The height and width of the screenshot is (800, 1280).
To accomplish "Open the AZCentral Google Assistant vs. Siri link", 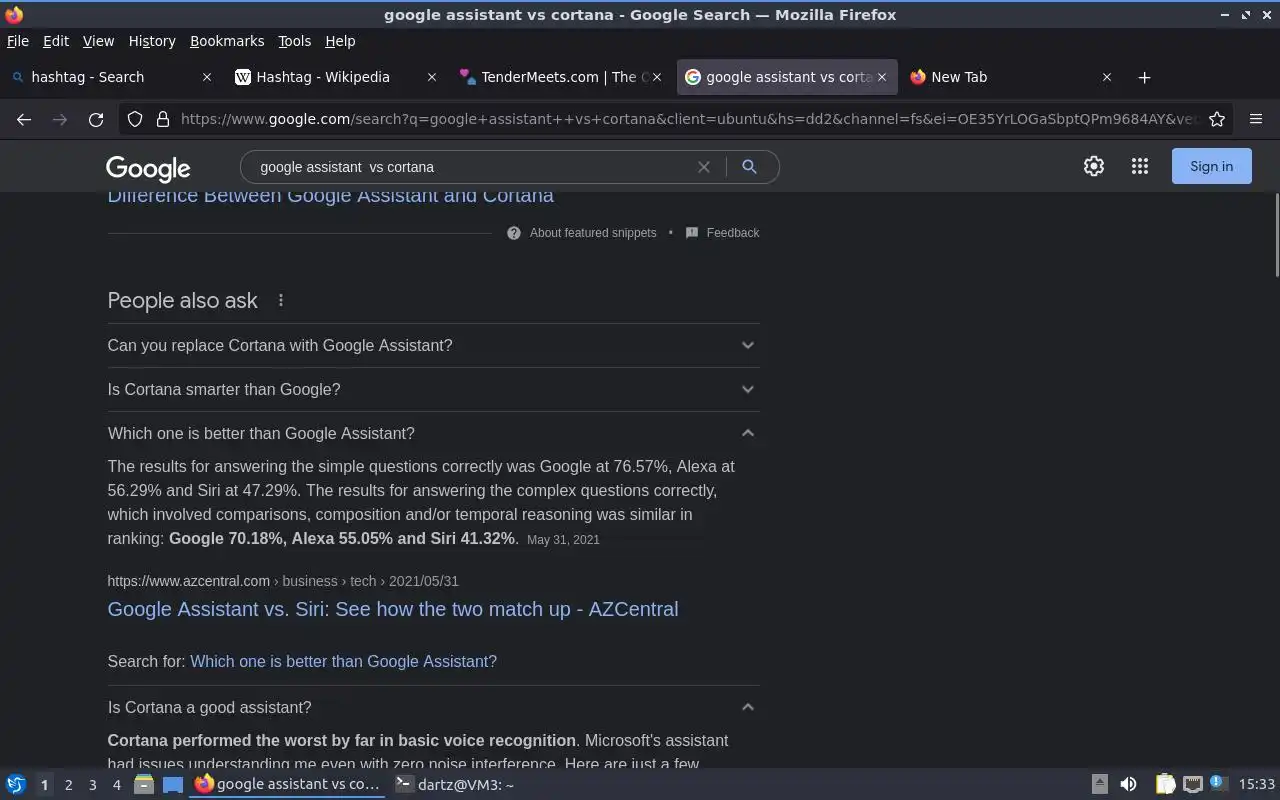I will click(x=393, y=609).
